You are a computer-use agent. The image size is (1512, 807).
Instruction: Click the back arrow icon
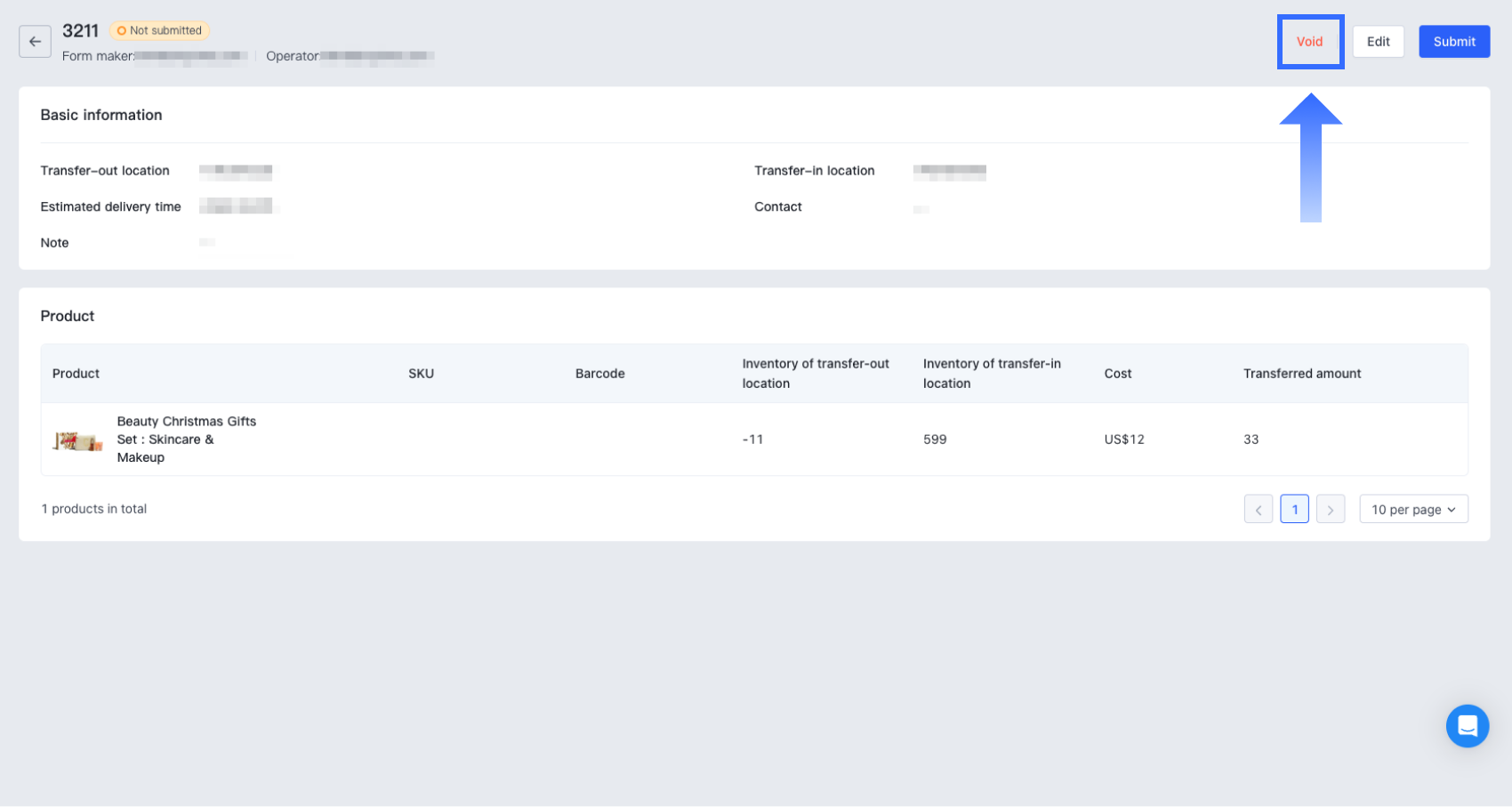point(35,42)
